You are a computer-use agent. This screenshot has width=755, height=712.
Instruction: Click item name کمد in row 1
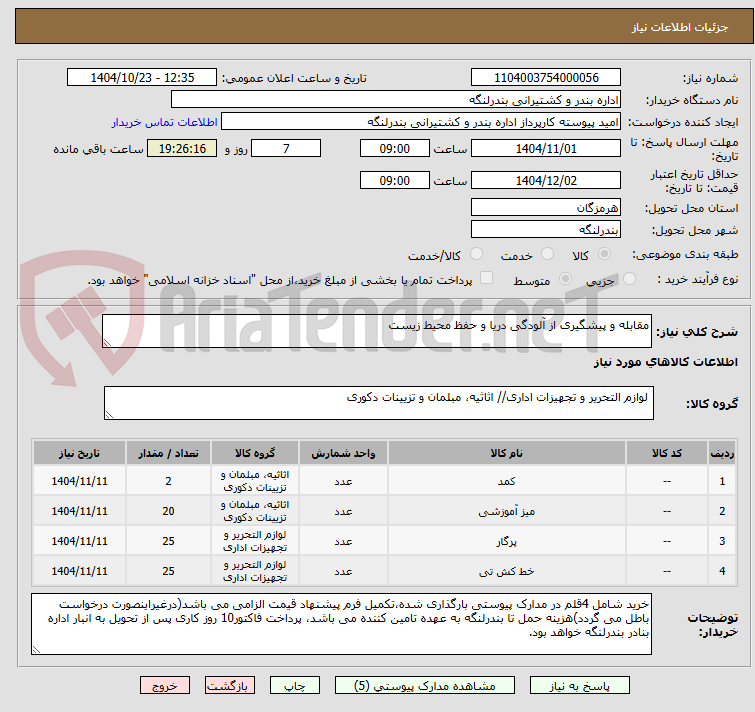point(507,481)
